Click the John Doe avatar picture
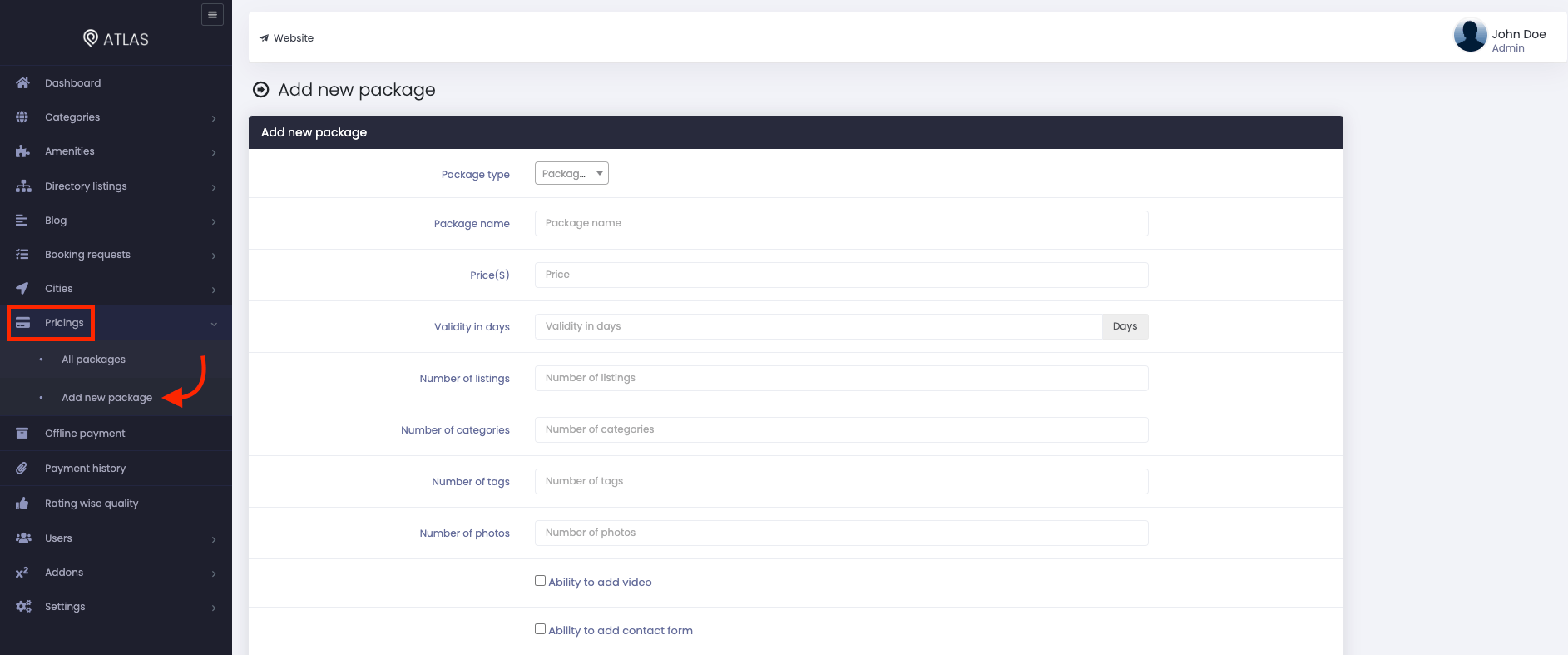Viewport: 1568px width, 655px height. pyautogui.click(x=1470, y=36)
